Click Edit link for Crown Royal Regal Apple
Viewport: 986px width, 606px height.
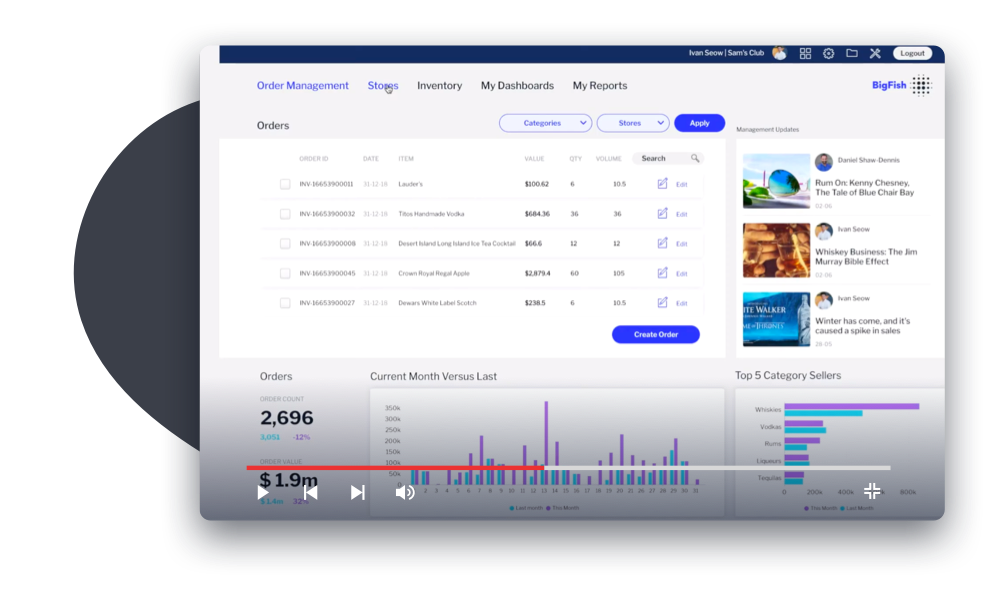pos(682,273)
